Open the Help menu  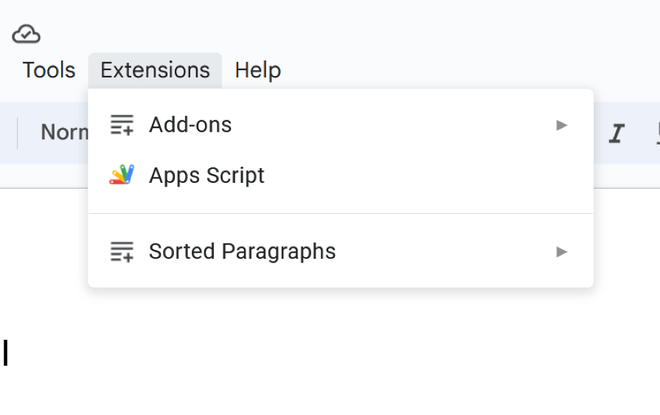[258, 70]
